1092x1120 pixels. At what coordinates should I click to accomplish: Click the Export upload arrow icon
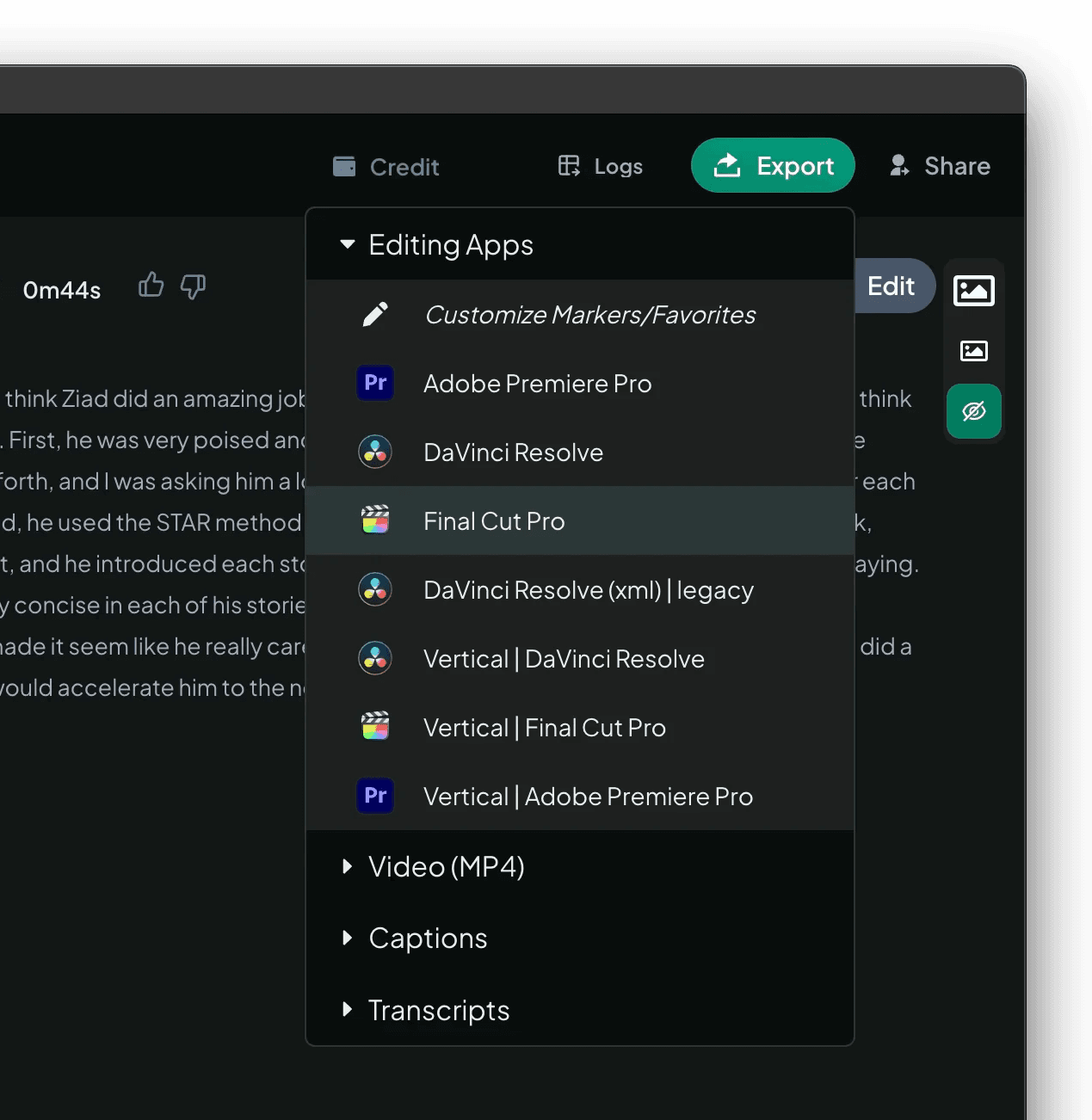click(727, 164)
